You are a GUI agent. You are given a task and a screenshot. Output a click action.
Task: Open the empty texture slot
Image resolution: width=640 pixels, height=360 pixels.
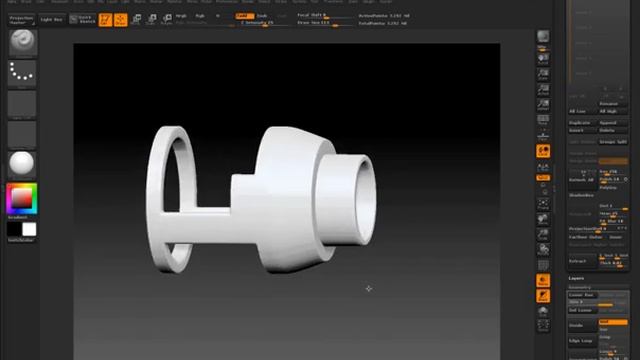click(22, 135)
